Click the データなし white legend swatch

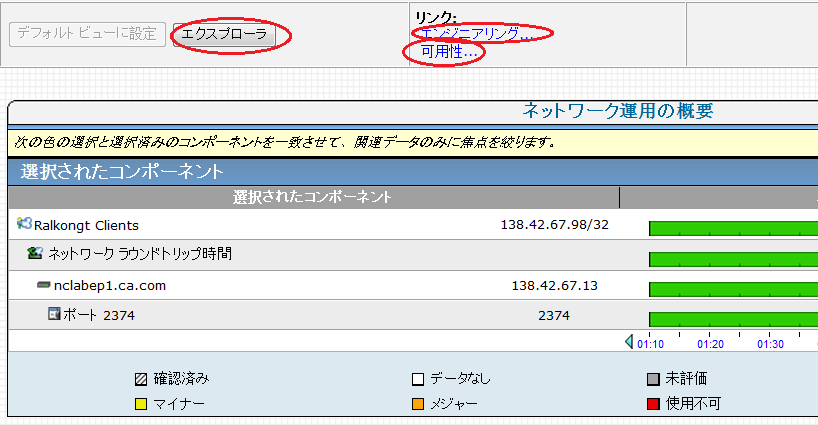[x=418, y=379]
